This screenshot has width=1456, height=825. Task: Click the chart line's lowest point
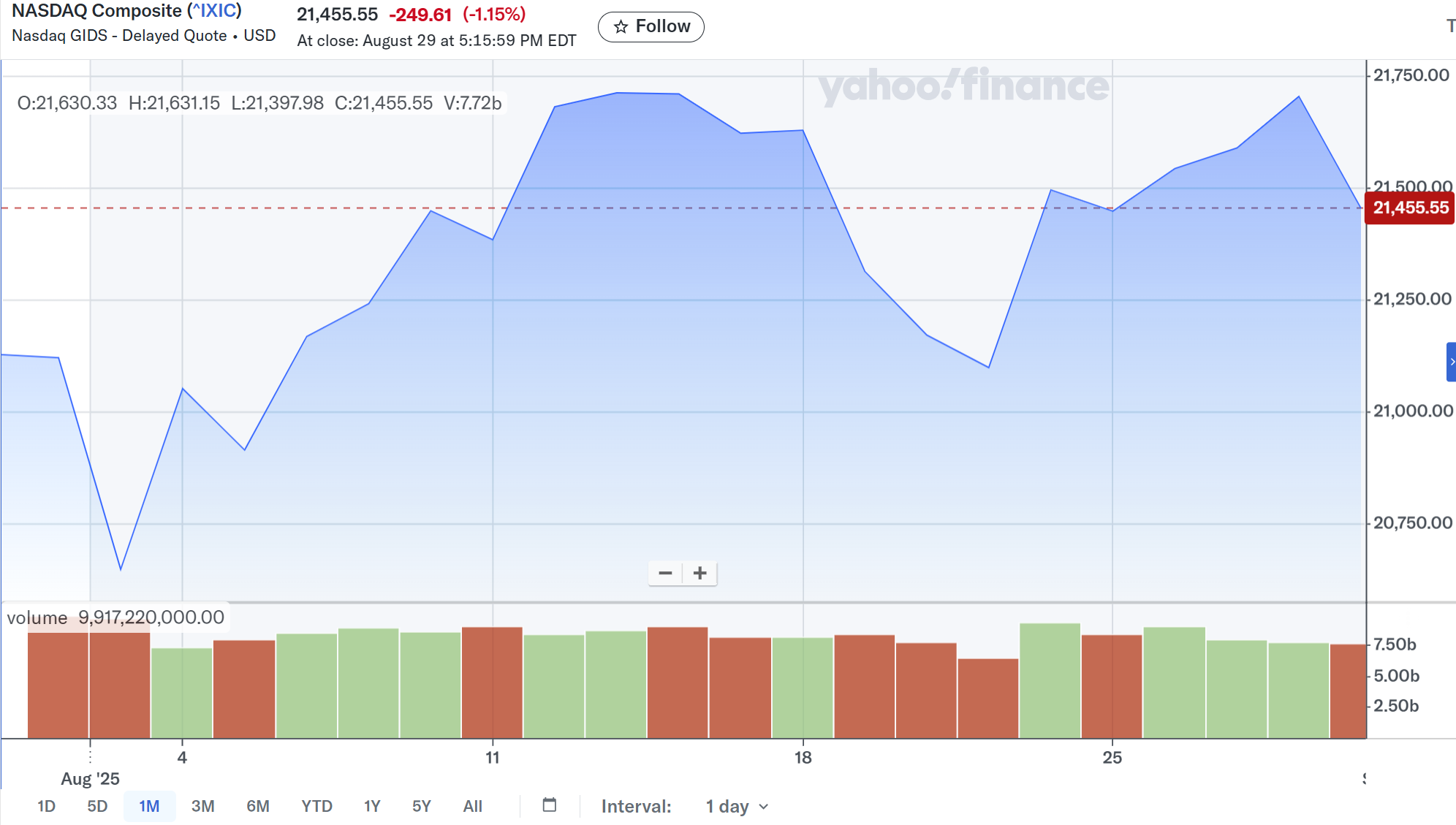121,569
